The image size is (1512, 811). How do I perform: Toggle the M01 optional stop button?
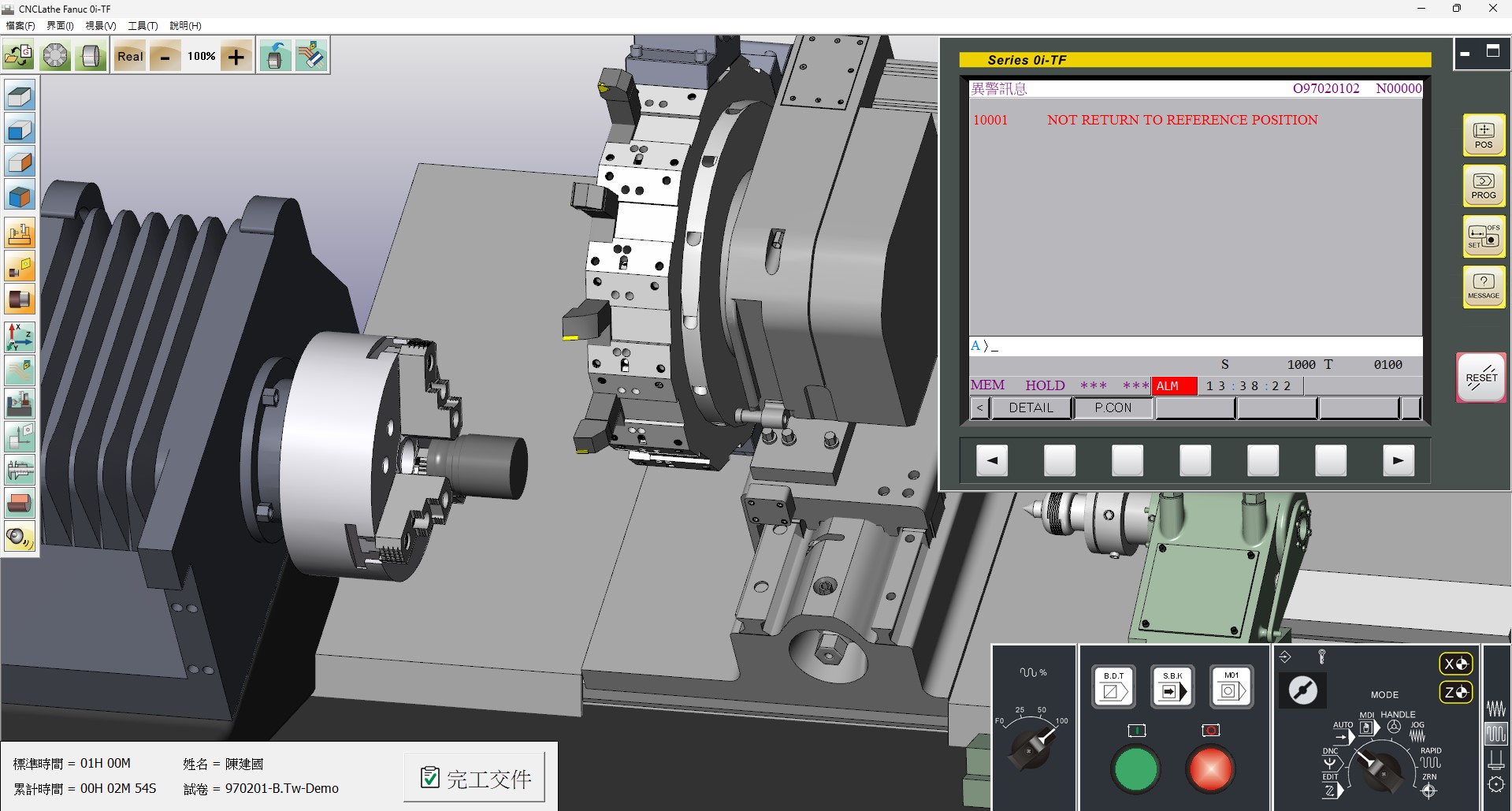coord(1231,686)
